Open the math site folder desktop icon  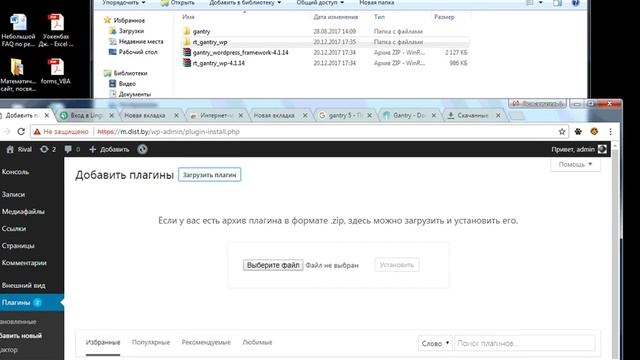[18, 75]
